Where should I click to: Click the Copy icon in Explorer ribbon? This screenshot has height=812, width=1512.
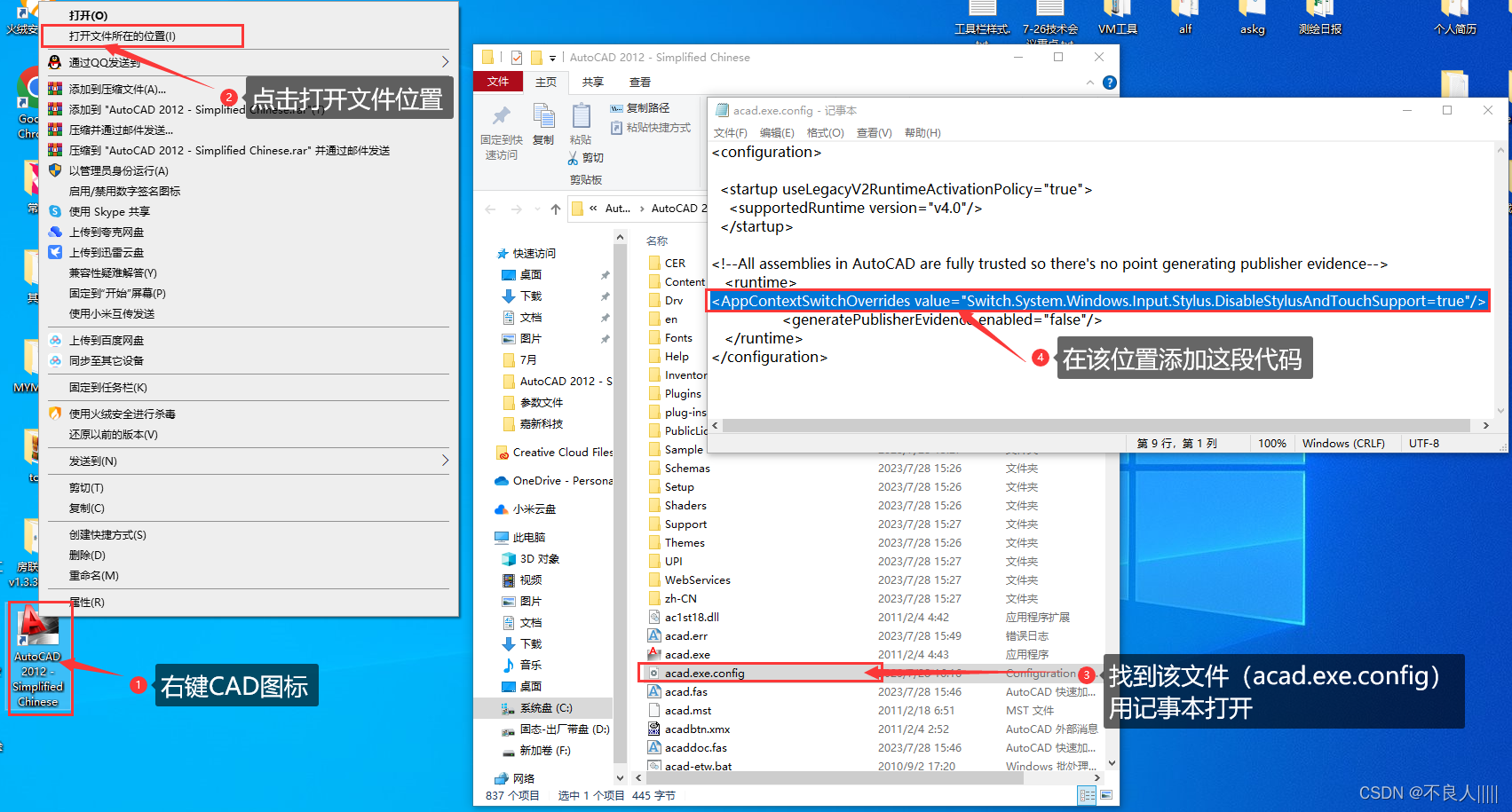pyautogui.click(x=543, y=125)
